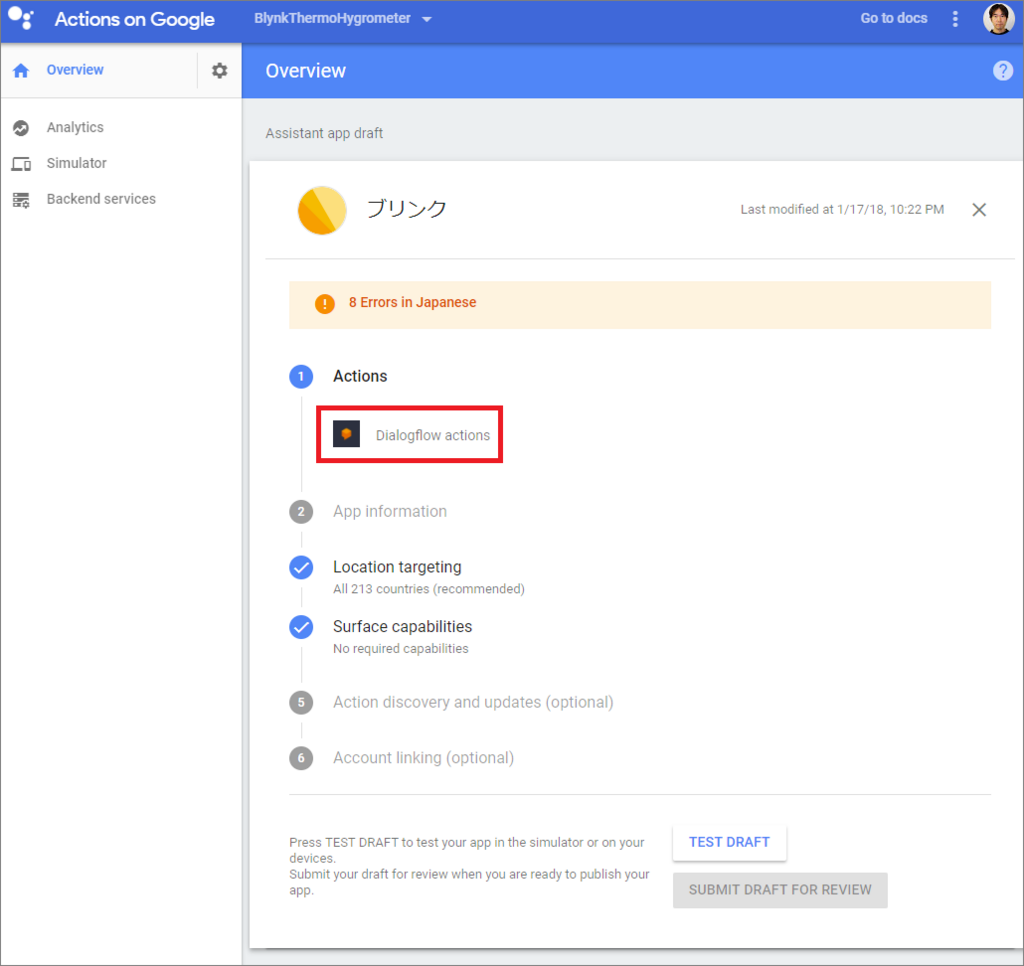Expand Account linking (optional) step
Image resolution: width=1024 pixels, height=966 pixels.
click(424, 758)
